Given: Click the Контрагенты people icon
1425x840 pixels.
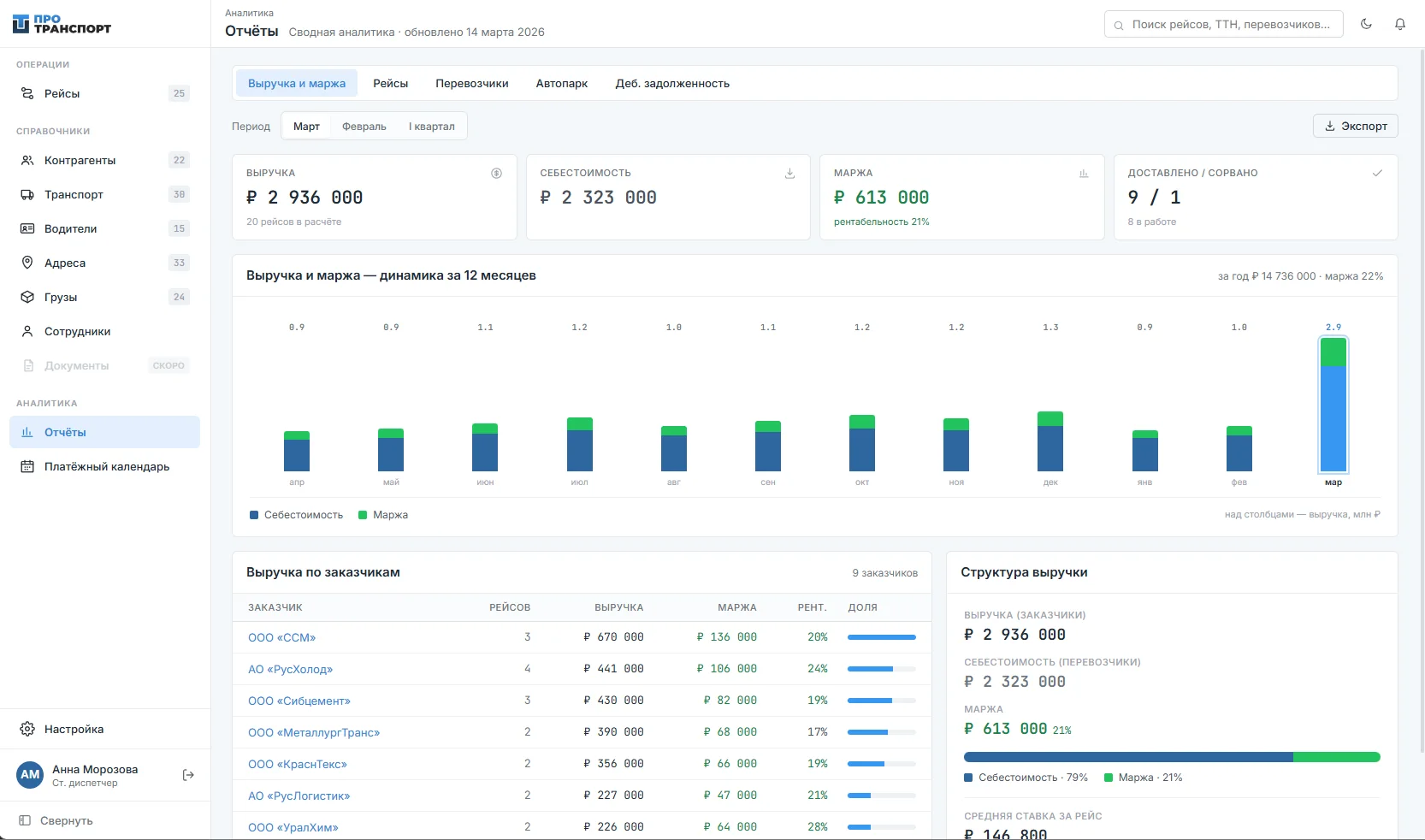Looking at the screenshot, I should click(27, 160).
